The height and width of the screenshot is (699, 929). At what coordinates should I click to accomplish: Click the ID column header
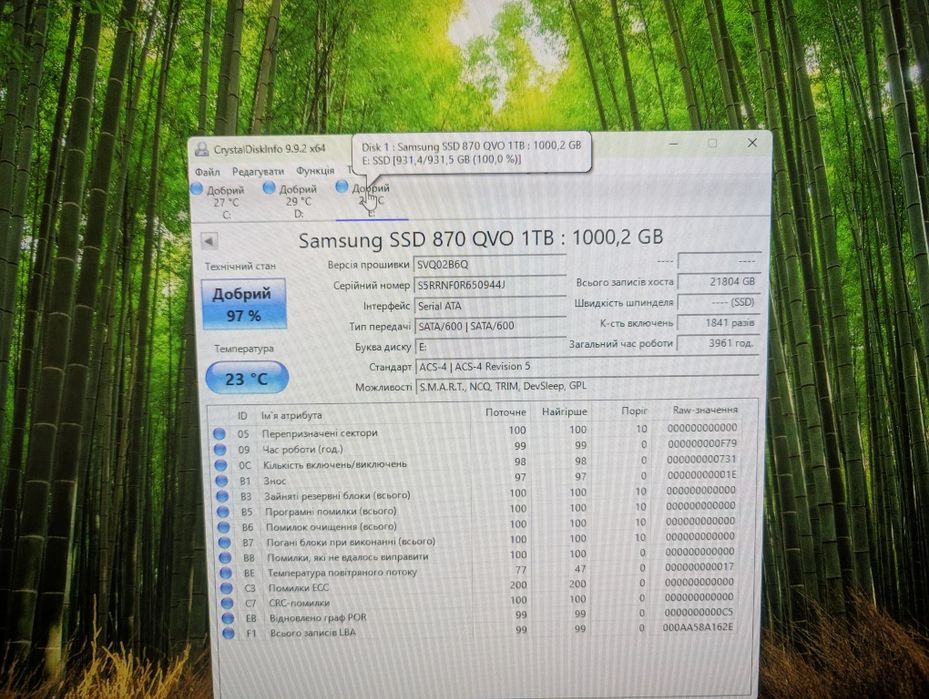(242, 416)
